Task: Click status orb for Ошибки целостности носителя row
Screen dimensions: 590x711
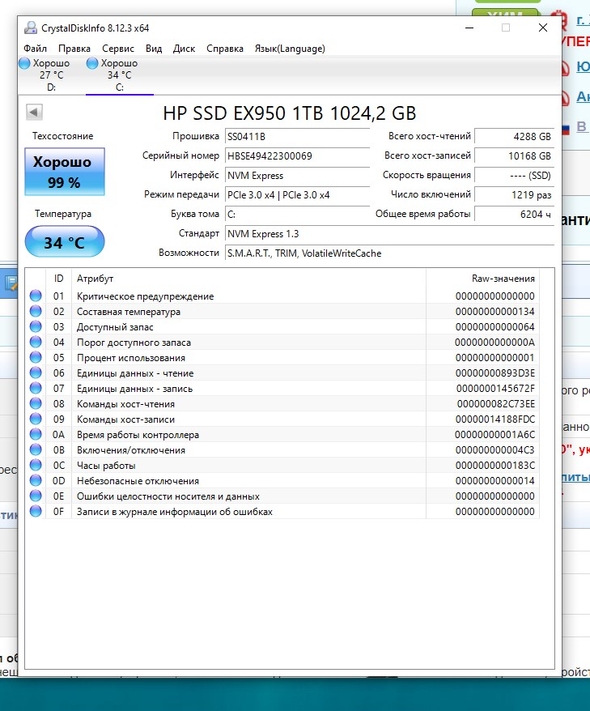Action: pyautogui.click(x=35, y=497)
